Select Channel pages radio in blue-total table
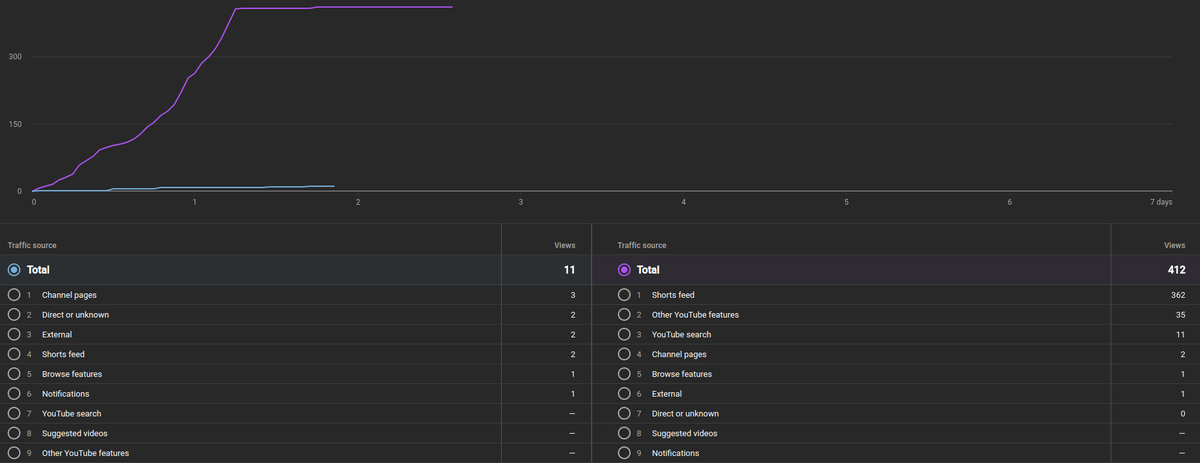Screen dimensions: 1200x463 [x=14, y=295]
